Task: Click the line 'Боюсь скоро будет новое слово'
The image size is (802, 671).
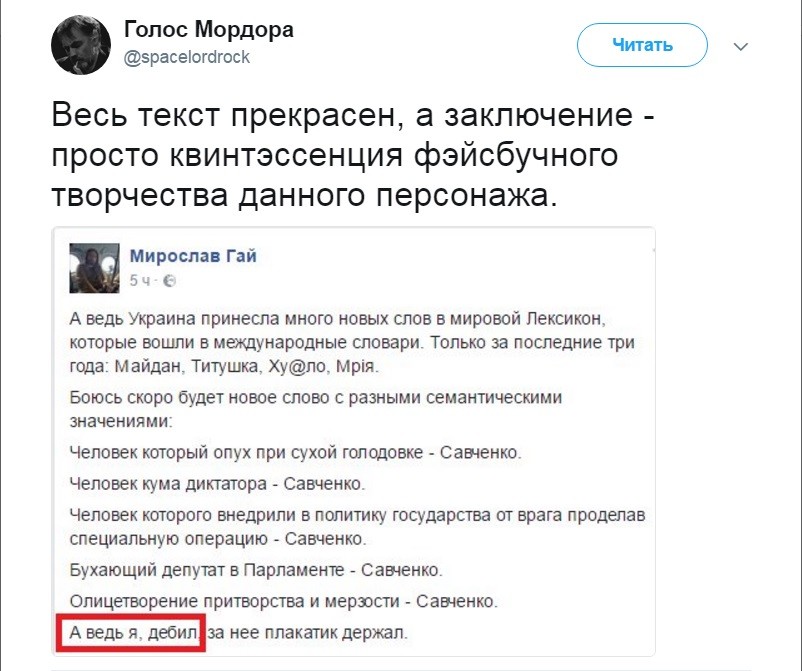Action: click(316, 397)
